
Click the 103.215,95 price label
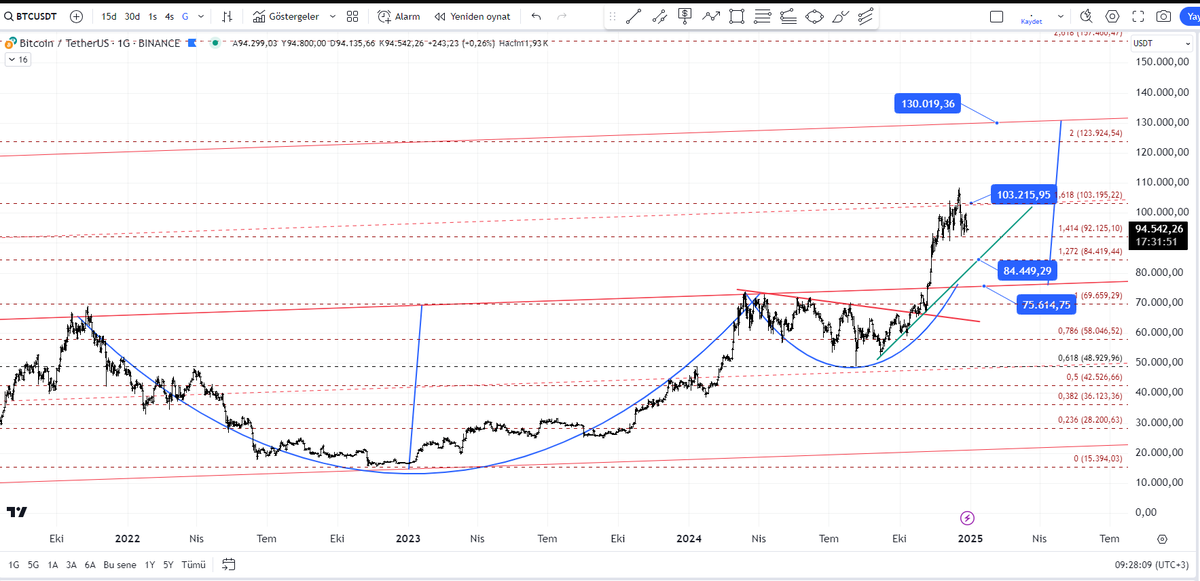click(1023, 195)
